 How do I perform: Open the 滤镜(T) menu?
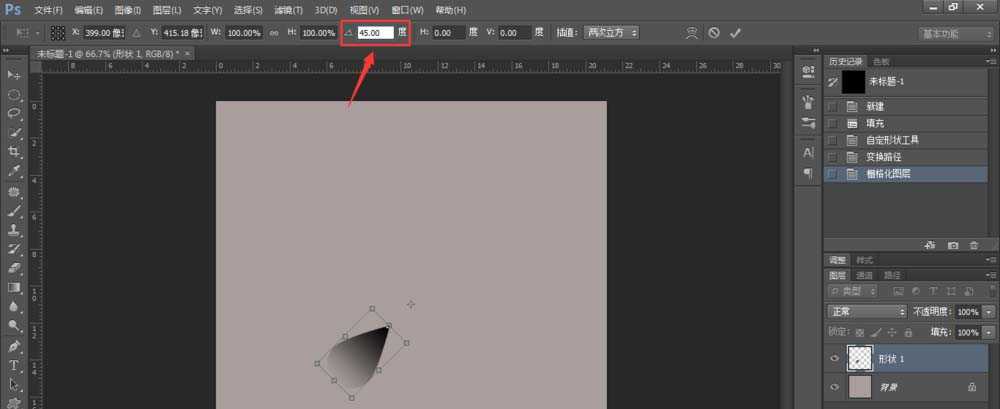[x=286, y=10]
